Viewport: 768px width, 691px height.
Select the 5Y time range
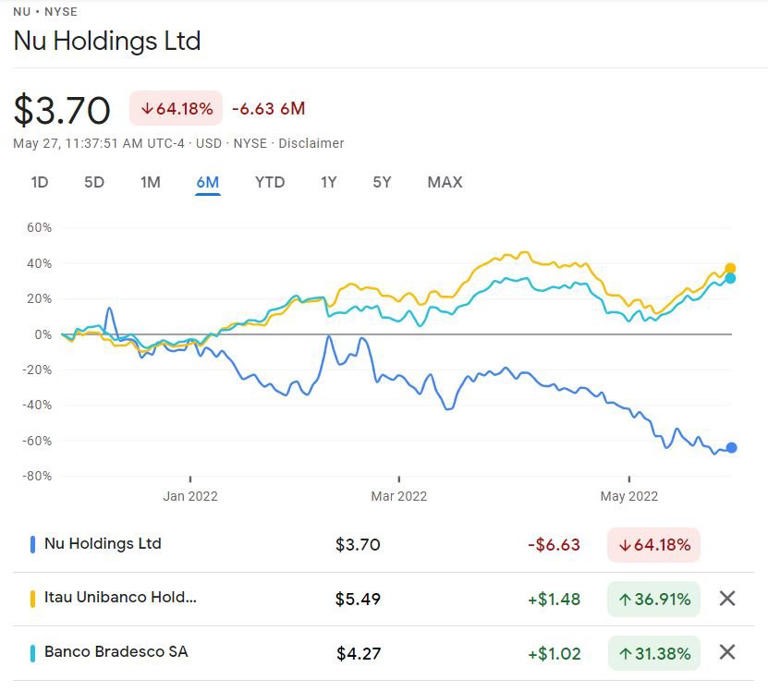pyautogui.click(x=382, y=182)
